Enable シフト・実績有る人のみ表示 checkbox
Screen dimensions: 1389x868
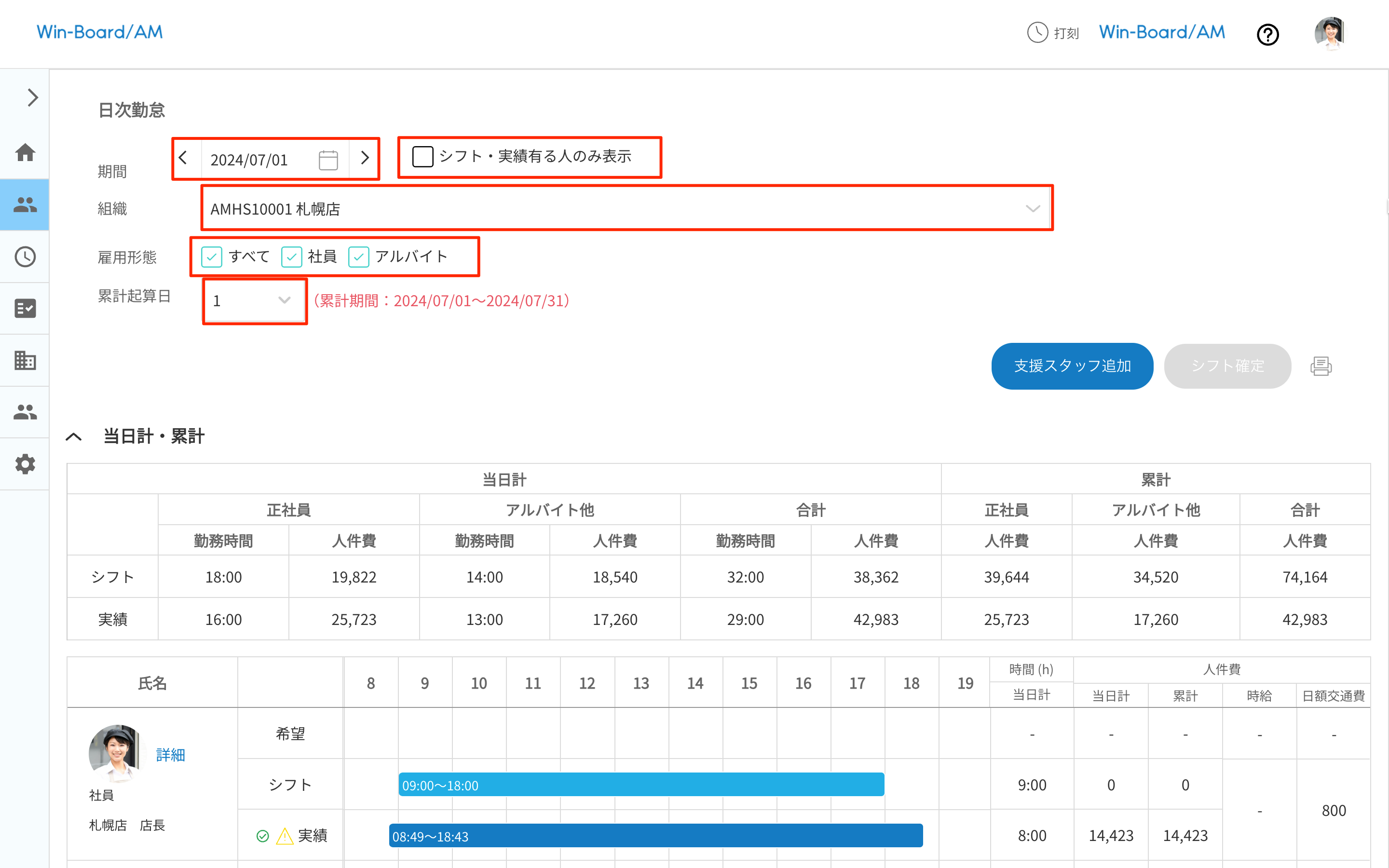pyautogui.click(x=423, y=156)
